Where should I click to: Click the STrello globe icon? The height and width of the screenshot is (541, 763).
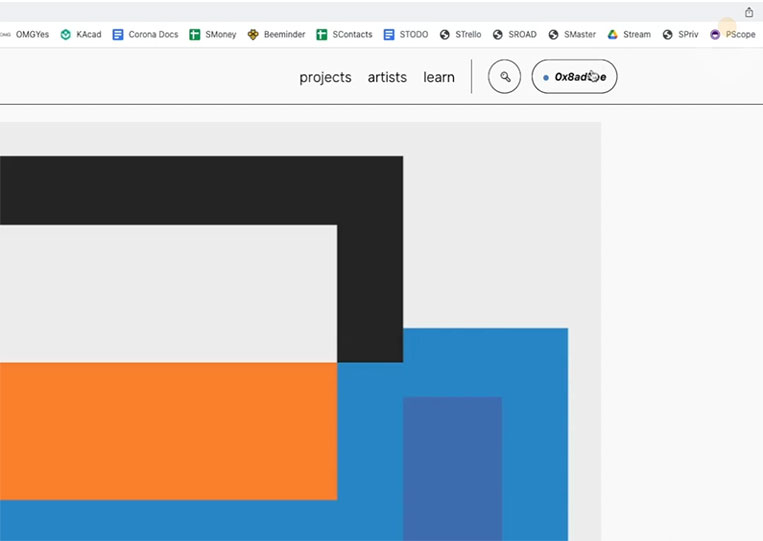tap(444, 35)
